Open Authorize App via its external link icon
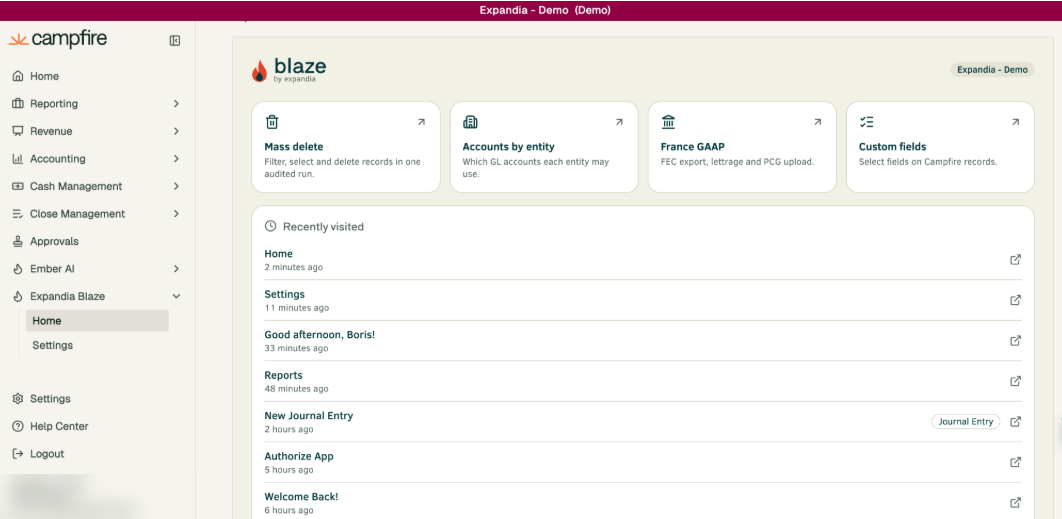The height and width of the screenshot is (519, 1062). coord(1015,462)
